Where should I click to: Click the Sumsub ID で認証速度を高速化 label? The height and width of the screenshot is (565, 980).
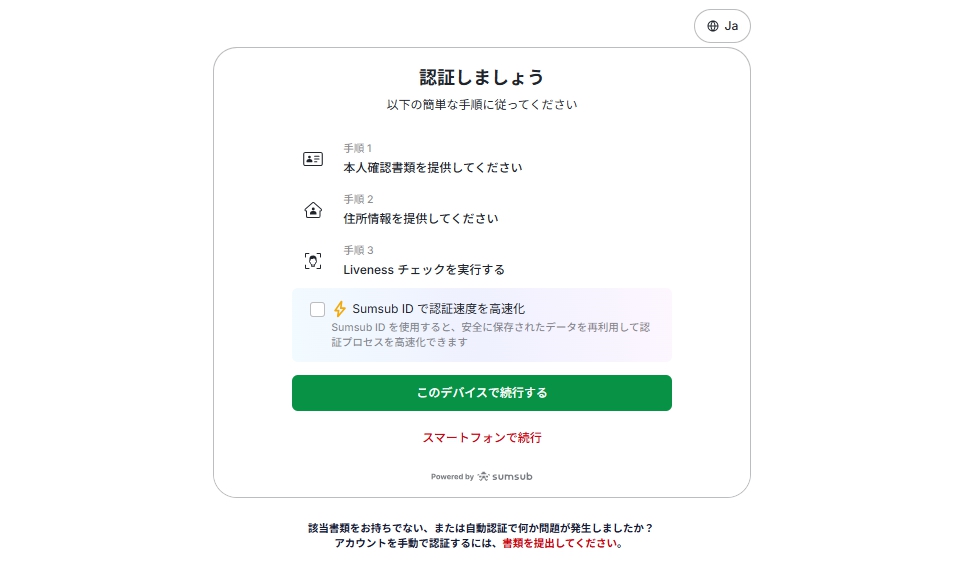438,309
